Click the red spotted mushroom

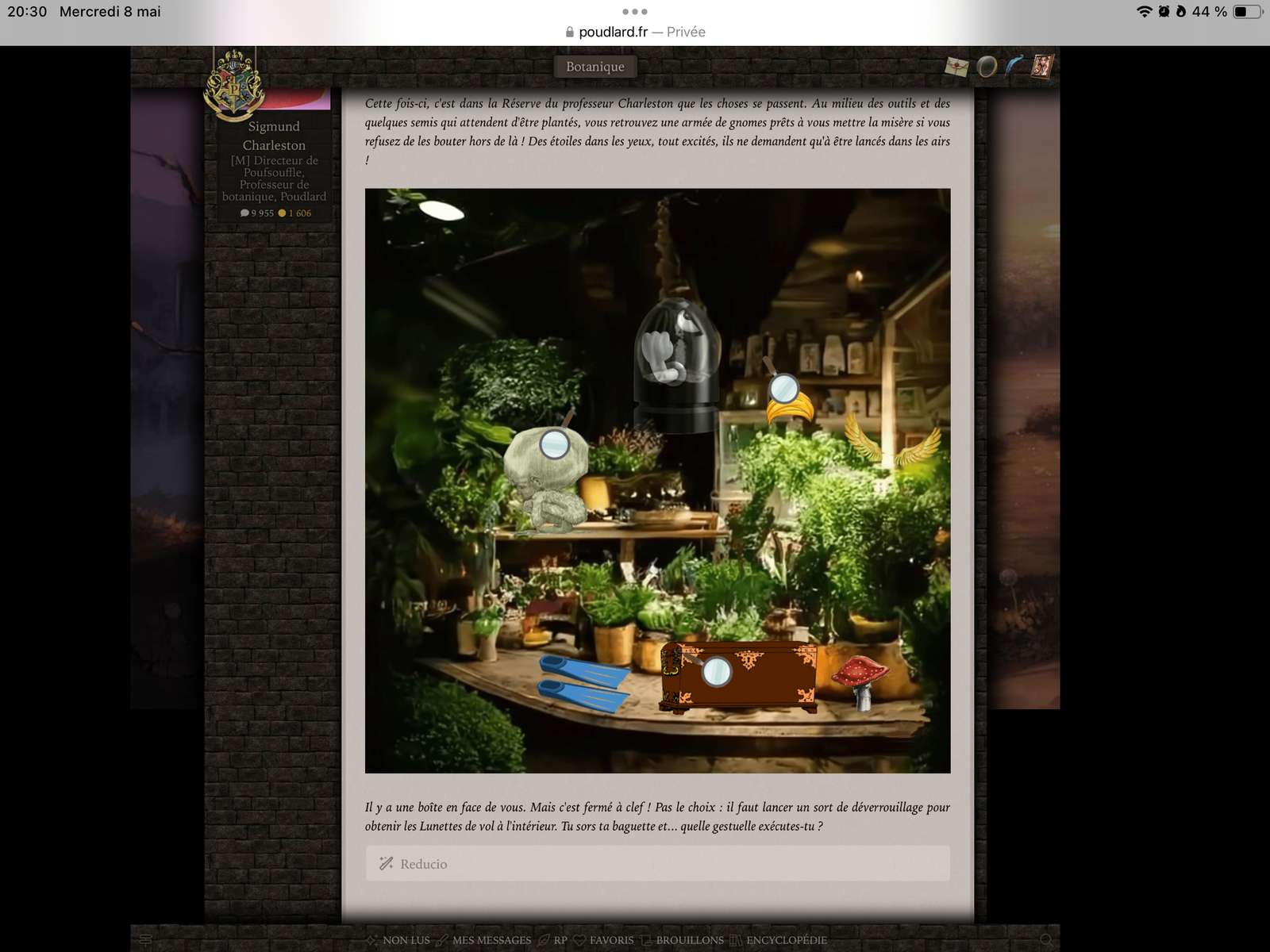(x=860, y=681)
